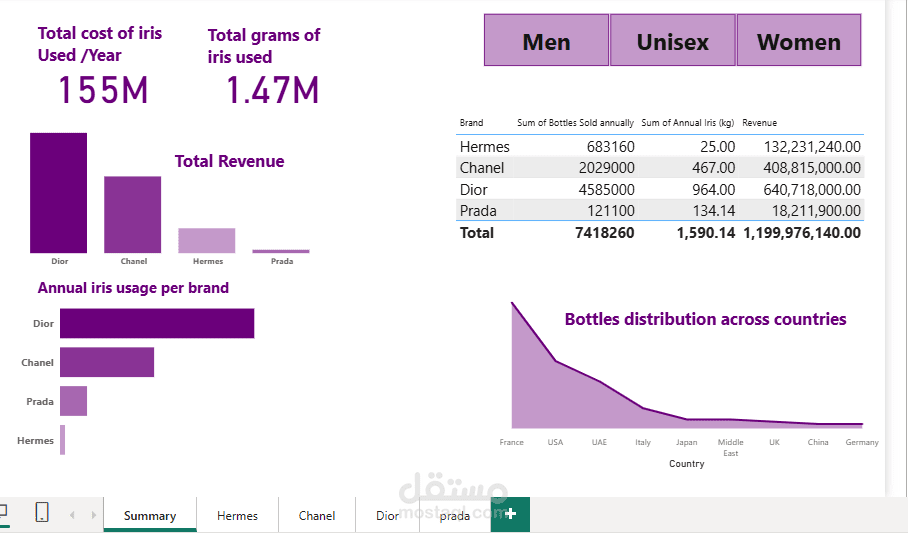Sort by Sum of Bottles Sold annually header
The height and width of the screenshot is (533, 908).
[x=575, y=123]
